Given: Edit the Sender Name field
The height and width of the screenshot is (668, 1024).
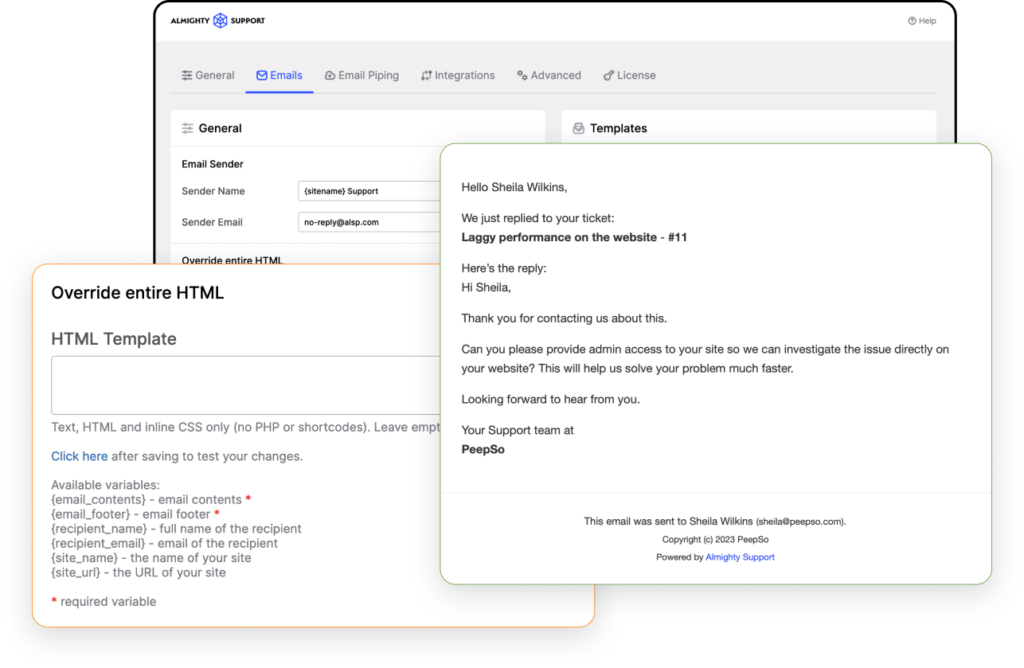Looking at the screenshot, I should tap(369, 191).
